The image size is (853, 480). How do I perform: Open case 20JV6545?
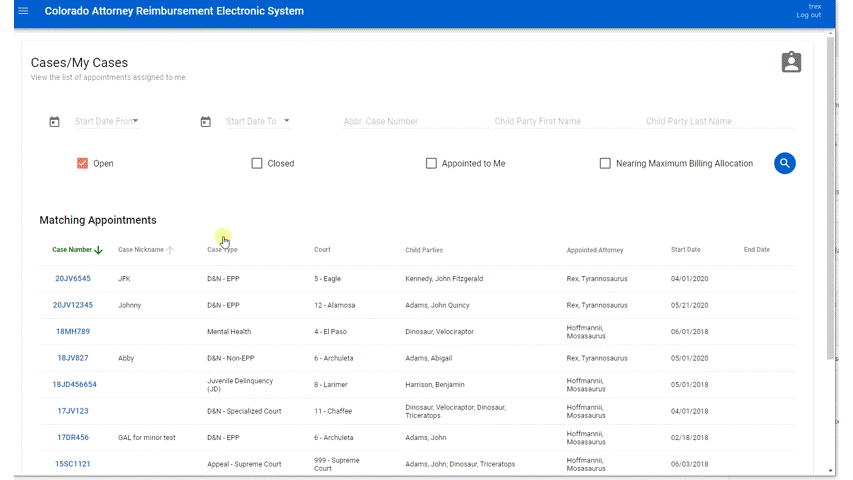pyautogui.click(x=72, y=279)
